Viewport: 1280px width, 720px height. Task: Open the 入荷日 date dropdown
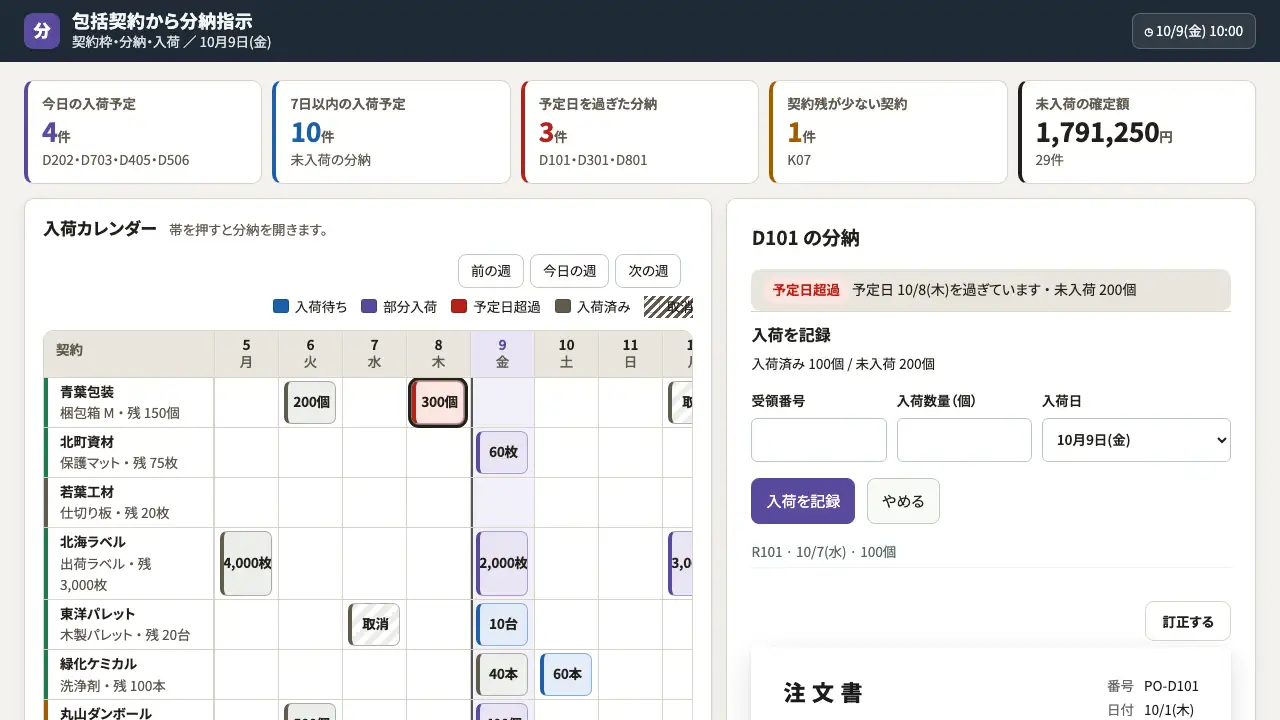pos(1136,440)
